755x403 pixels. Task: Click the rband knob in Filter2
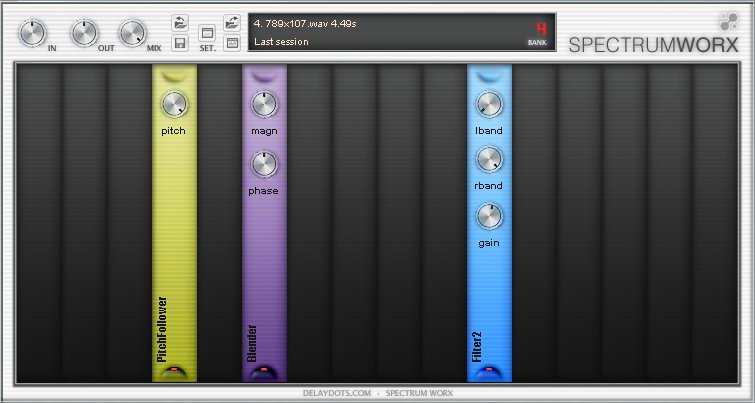(489, 159)
